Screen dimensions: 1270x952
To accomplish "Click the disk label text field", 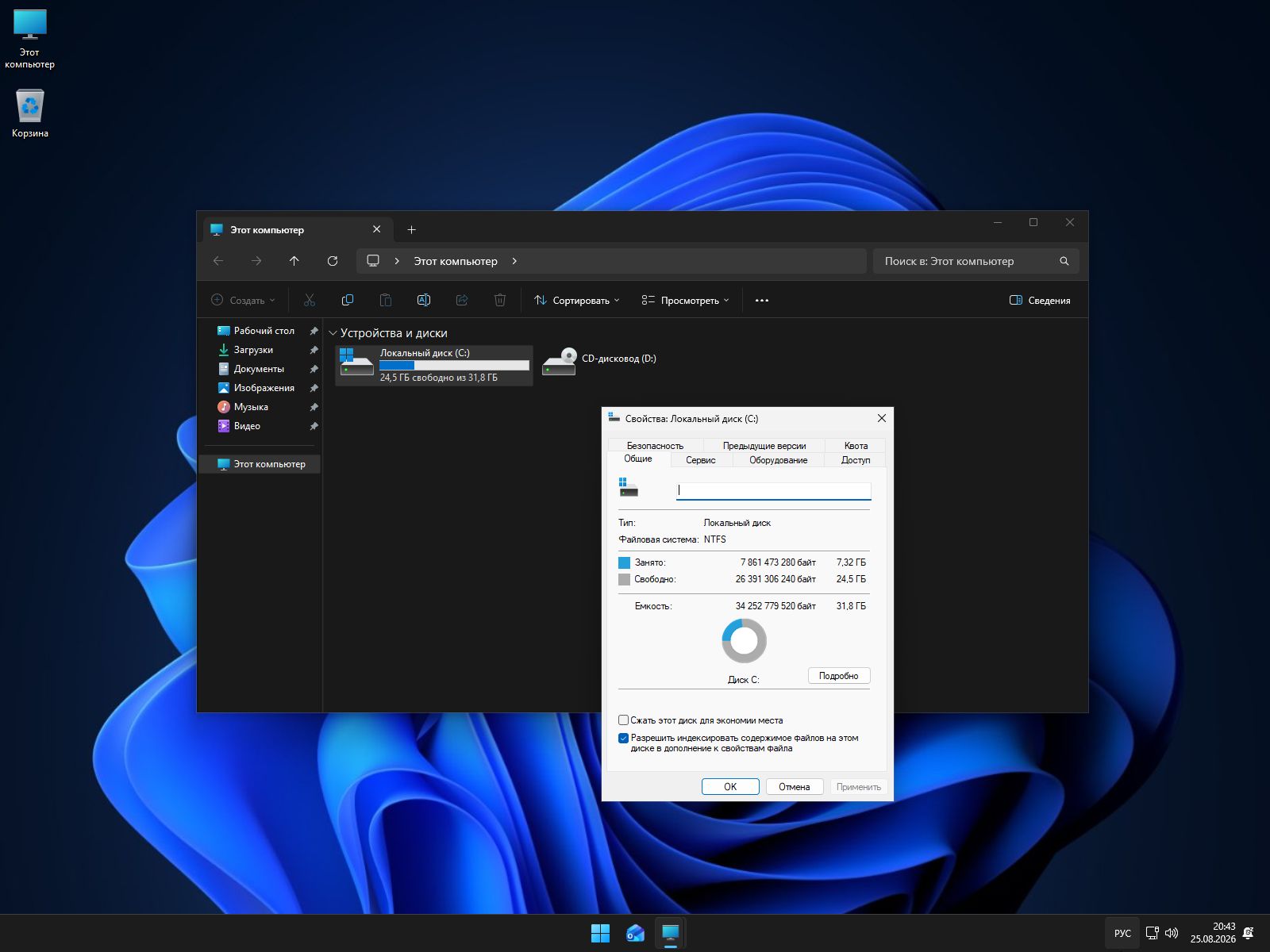I will [x=774, y=491].
